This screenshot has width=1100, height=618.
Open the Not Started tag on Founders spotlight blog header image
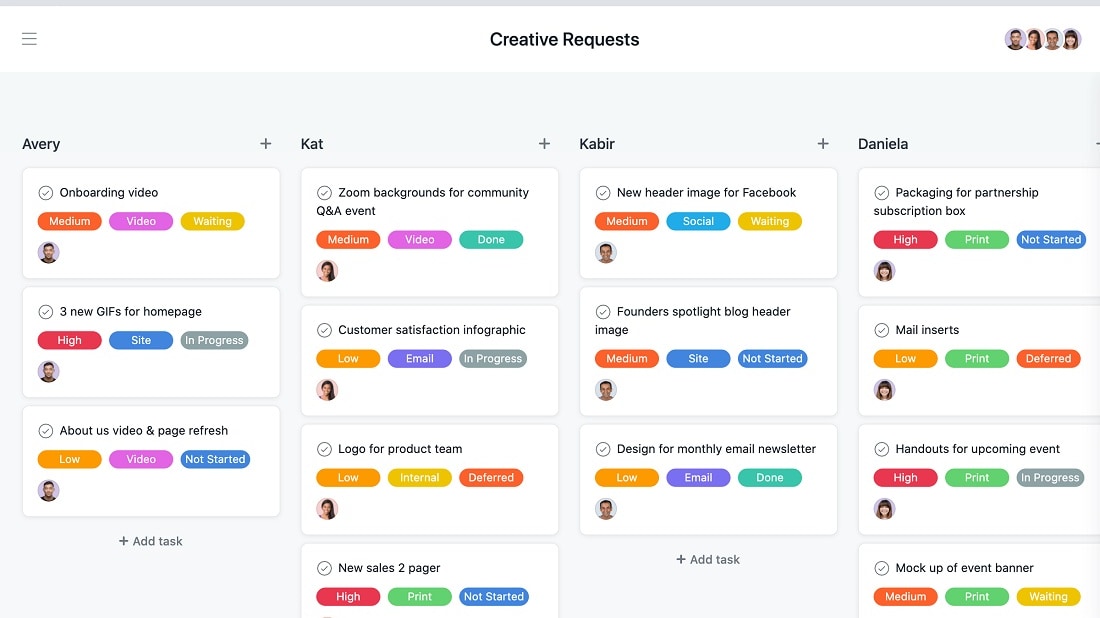[x=772, y=358]
